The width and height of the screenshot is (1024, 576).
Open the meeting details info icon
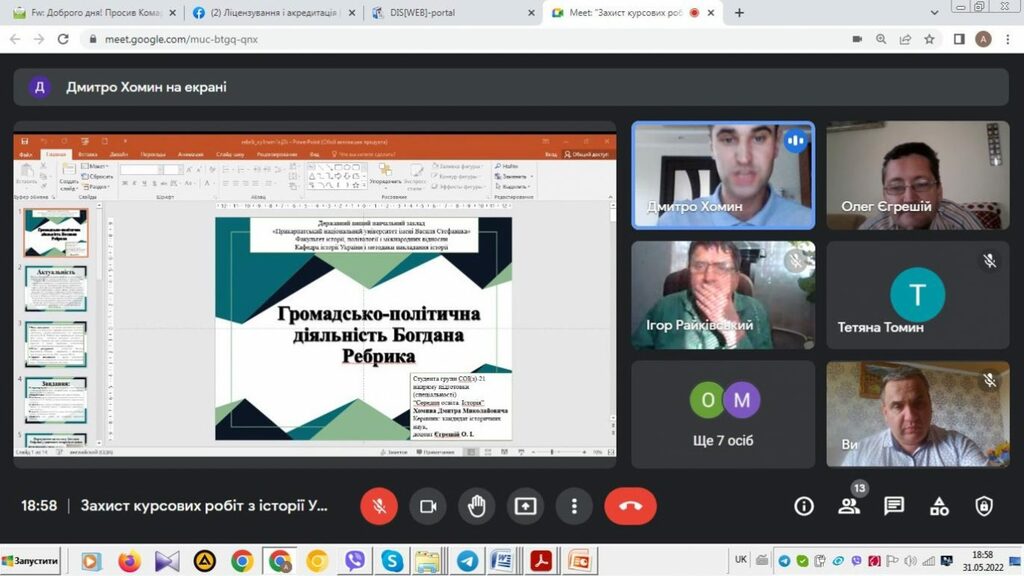804,506
